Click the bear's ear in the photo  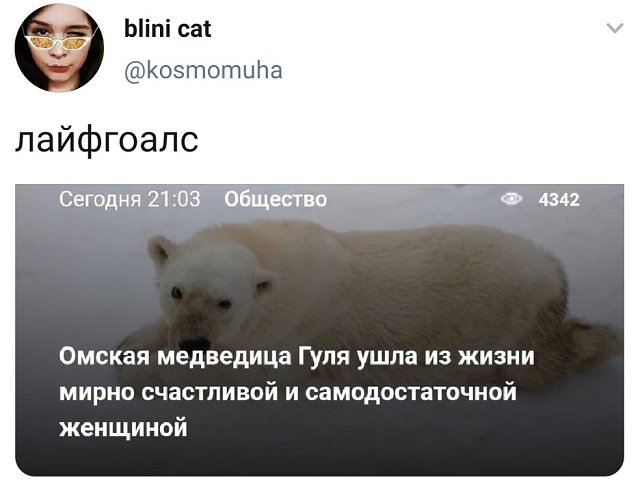(x=160, y=249)
